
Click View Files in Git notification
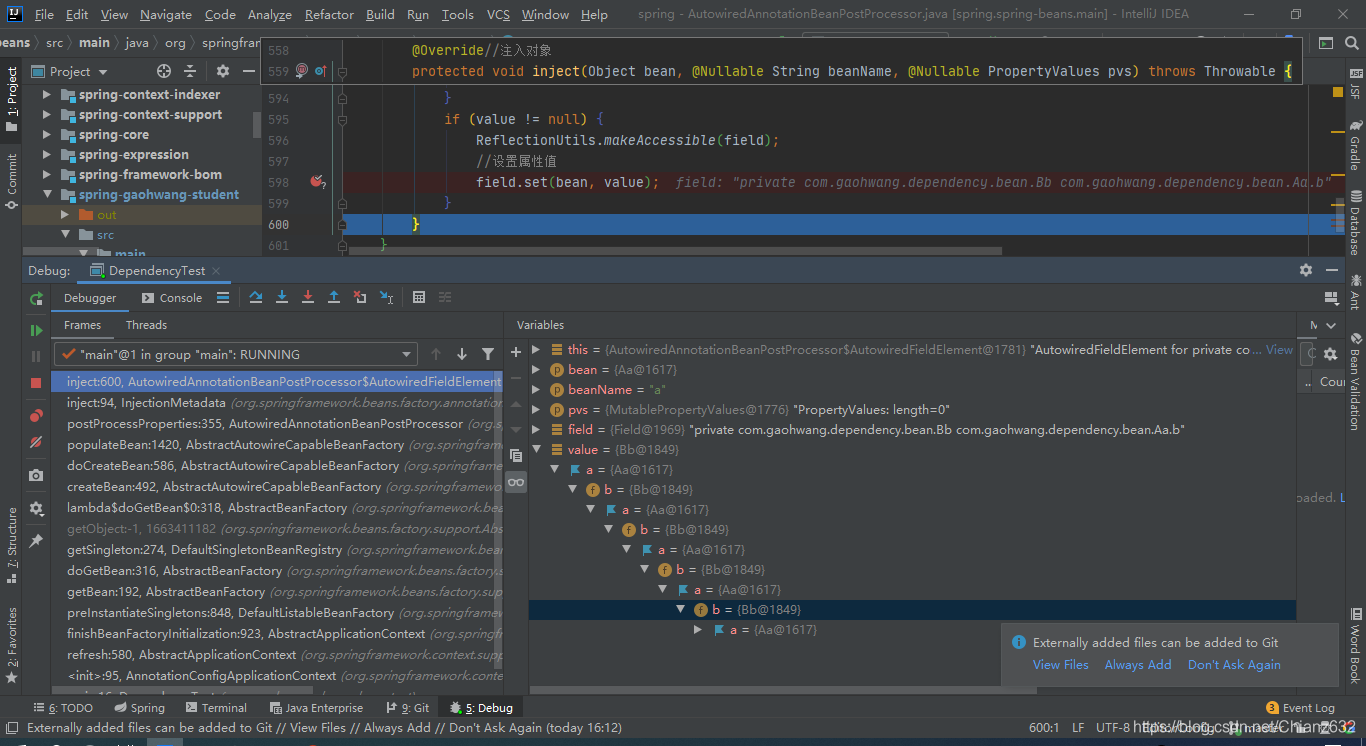(x=1060, y=665)
